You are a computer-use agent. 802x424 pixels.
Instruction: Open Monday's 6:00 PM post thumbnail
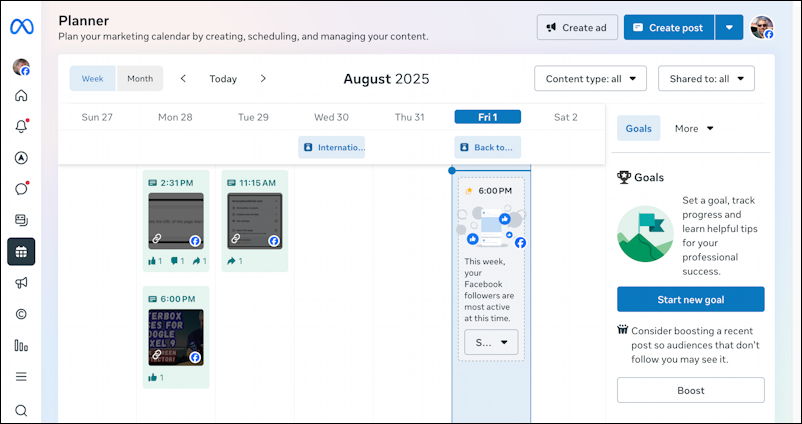pyautogui.click(x=176, y=337)
